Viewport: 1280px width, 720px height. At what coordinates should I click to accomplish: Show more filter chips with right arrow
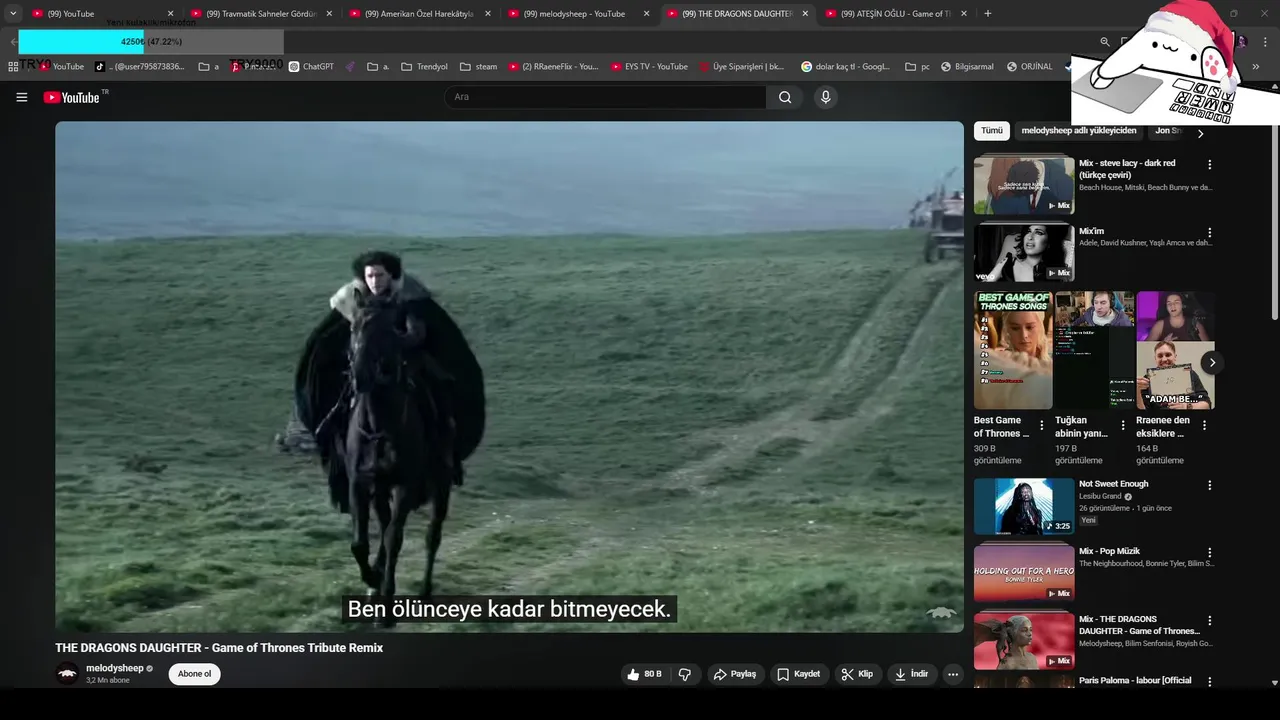tap(1200, 132)
